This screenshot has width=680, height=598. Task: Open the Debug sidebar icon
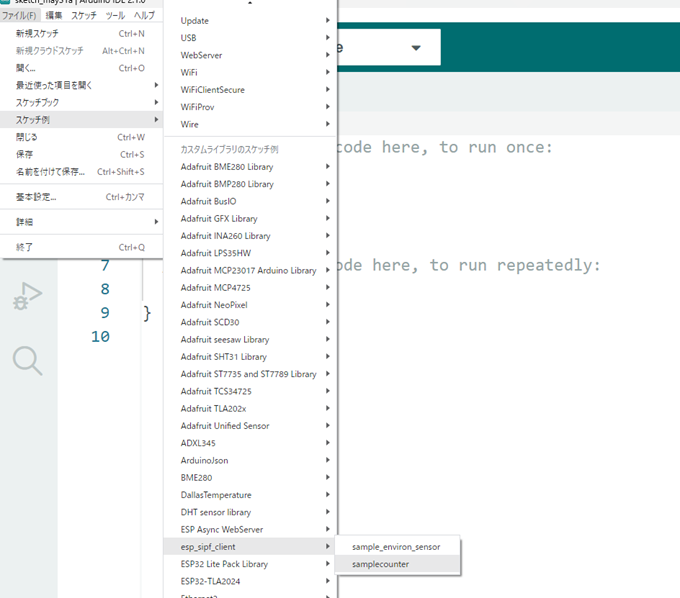pos(27,296)
